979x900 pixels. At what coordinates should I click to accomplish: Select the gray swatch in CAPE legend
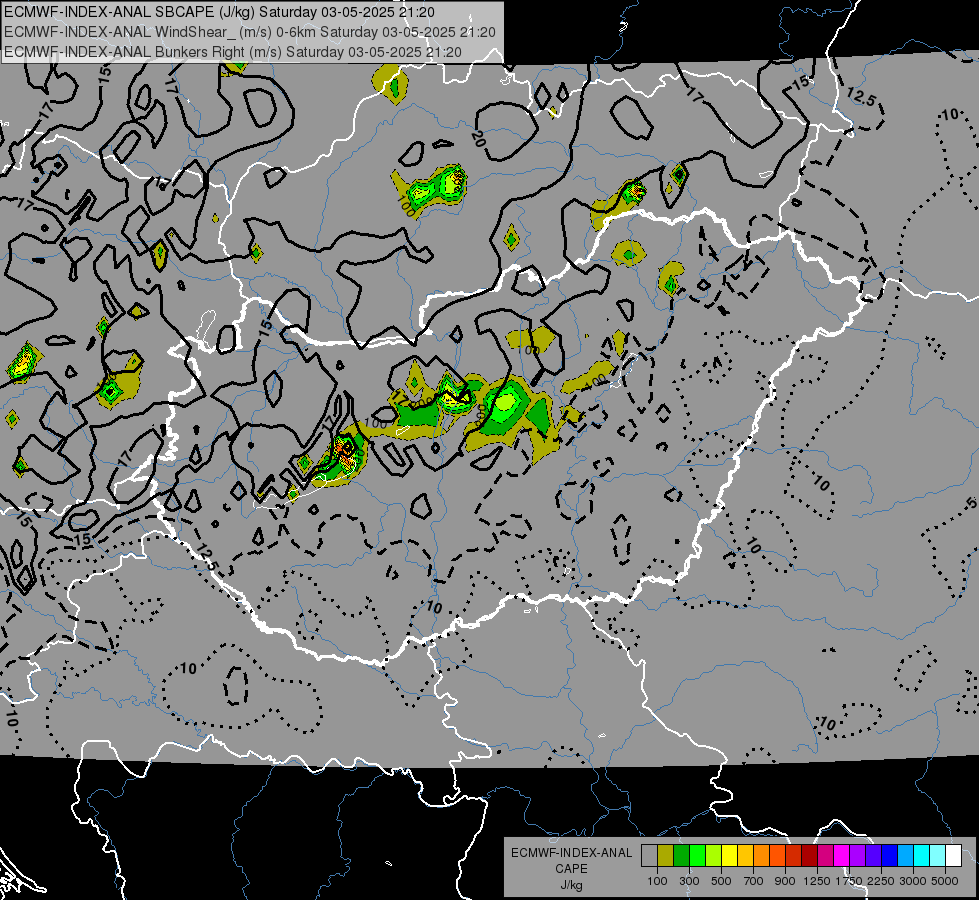click(649, 856)
